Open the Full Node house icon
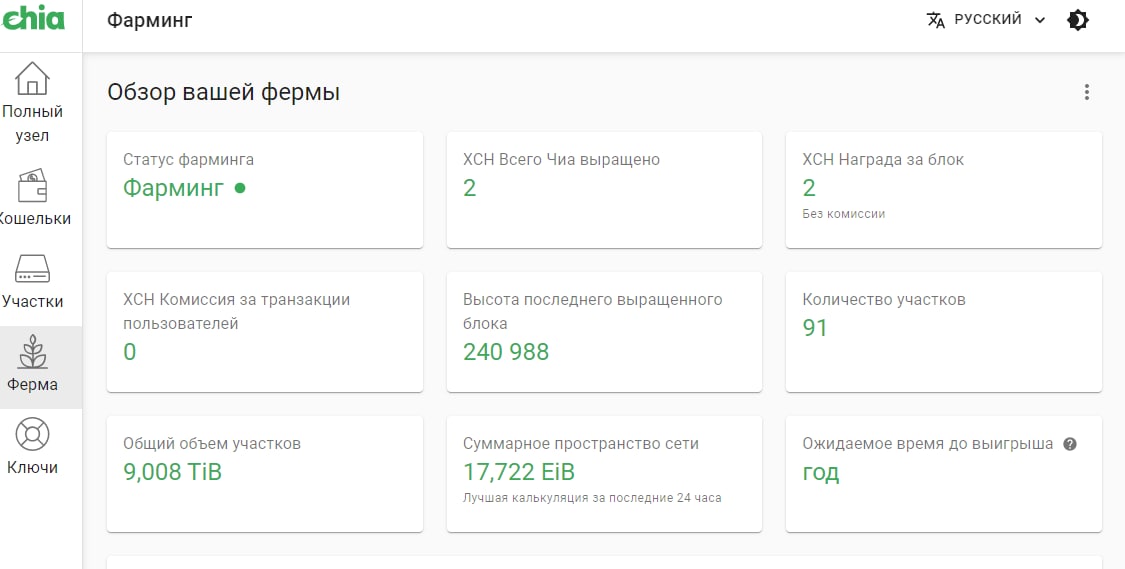The height and width of the screenshot is (569, 1125). tap(33, 78)
